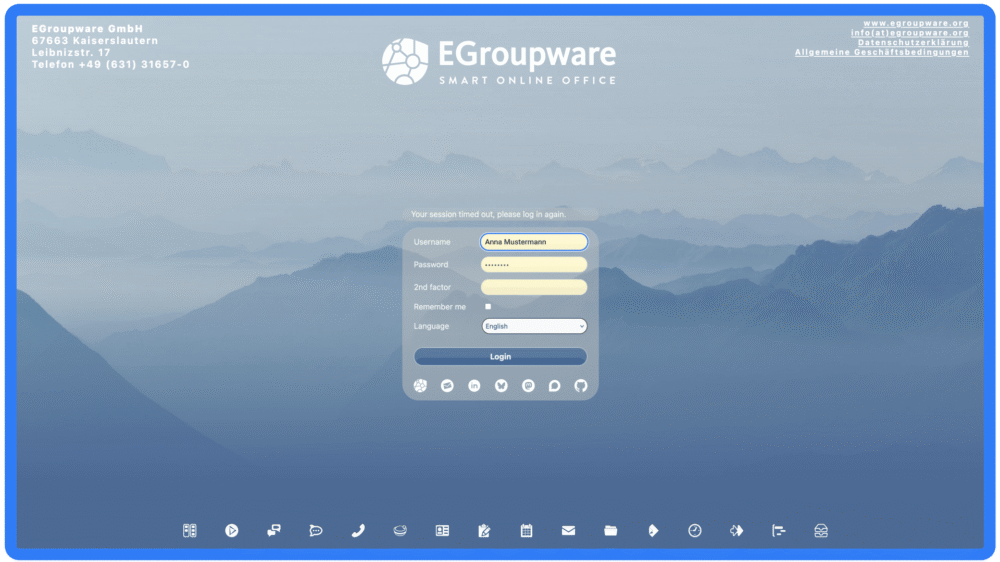Click the EGroupware logo at top center
The image size is (1000, 562).
tap(499, 61)
